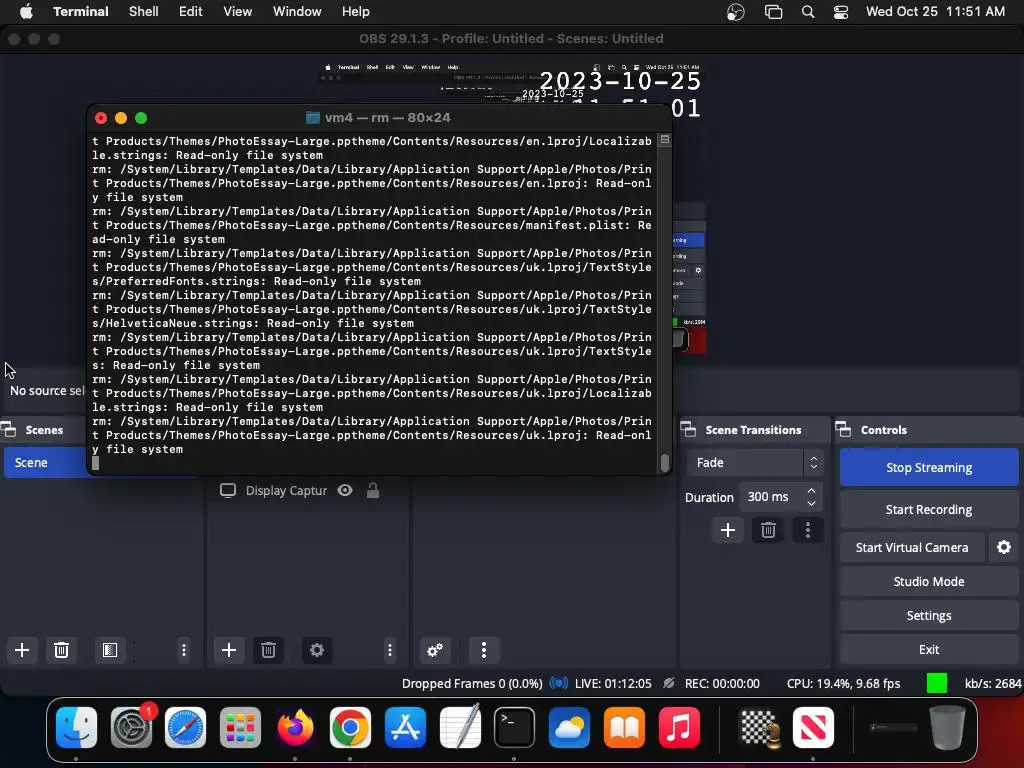Click Stop Streaming in OBS Controls
Image resolution: width=1024 pixels, height=768 pixels.
pos(929,467)
